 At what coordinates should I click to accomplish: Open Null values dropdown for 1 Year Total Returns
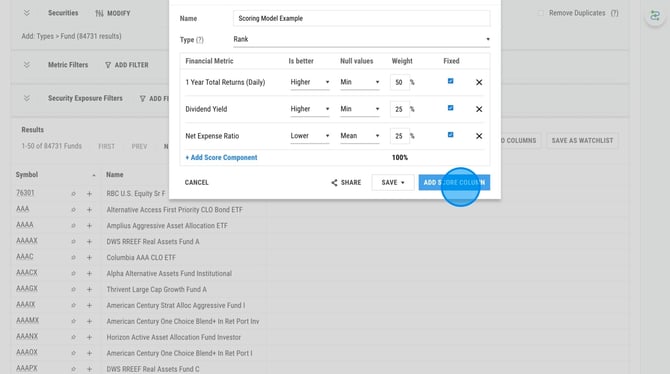pyautogui.click(x=360, y=82)
